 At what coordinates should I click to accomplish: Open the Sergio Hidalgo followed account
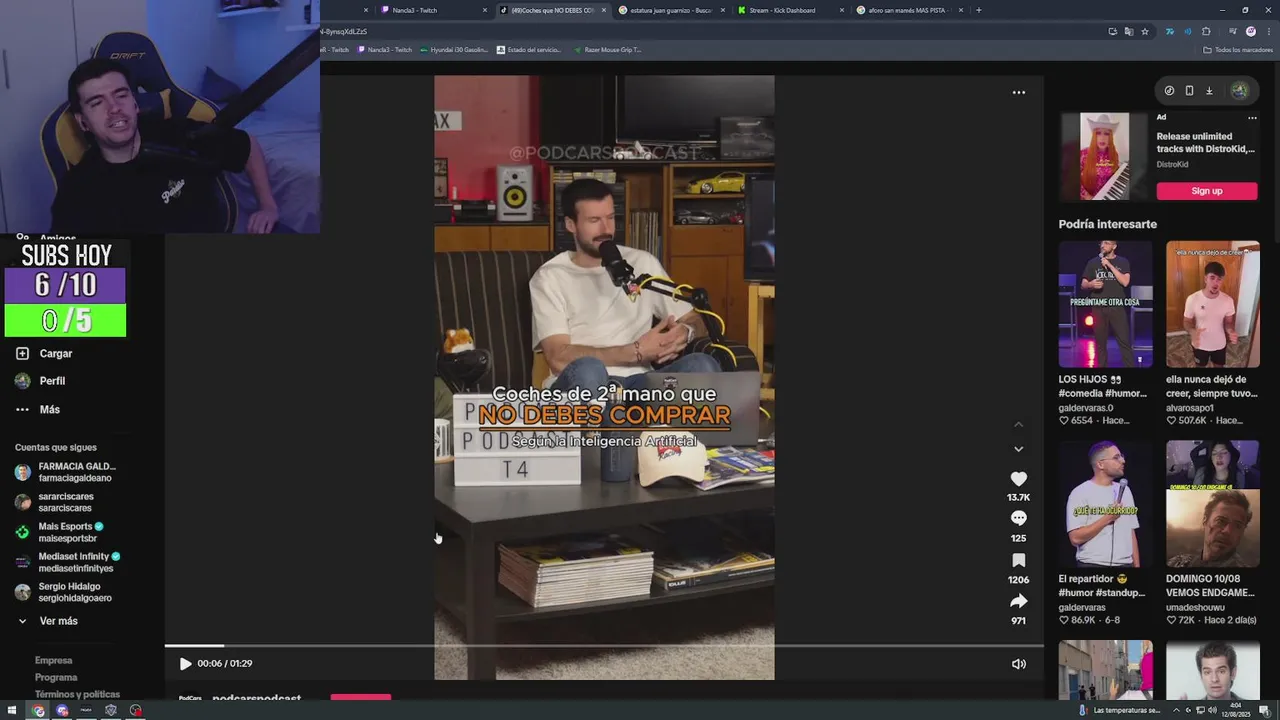64,592
